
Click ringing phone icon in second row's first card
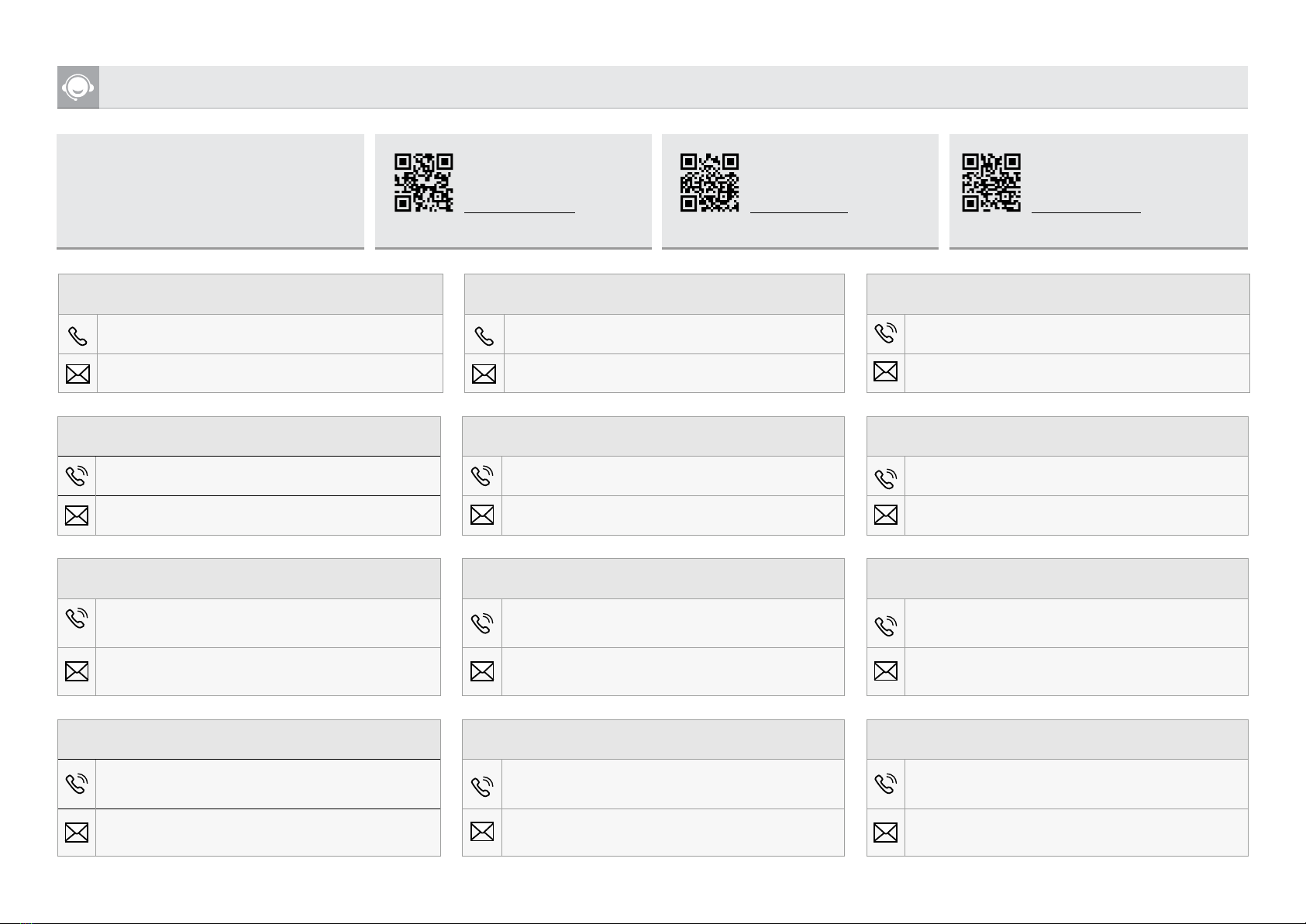point(78,476)
